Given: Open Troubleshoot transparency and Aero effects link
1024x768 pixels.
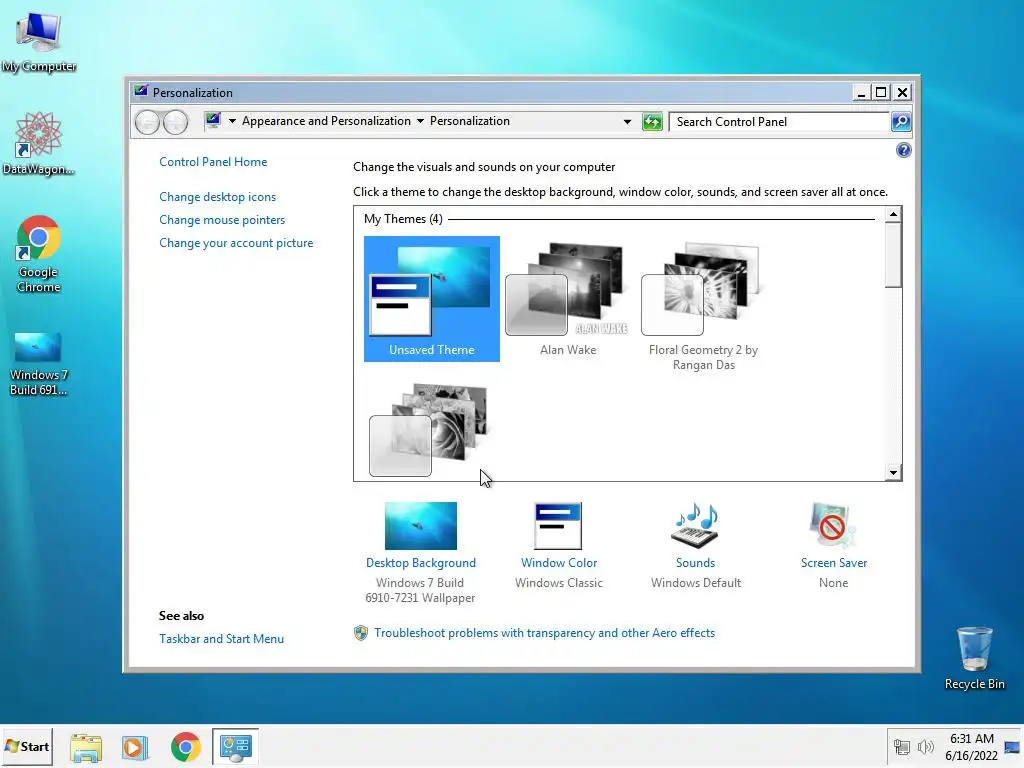Looking at the screenshot, I should click(x=545, y=633).
